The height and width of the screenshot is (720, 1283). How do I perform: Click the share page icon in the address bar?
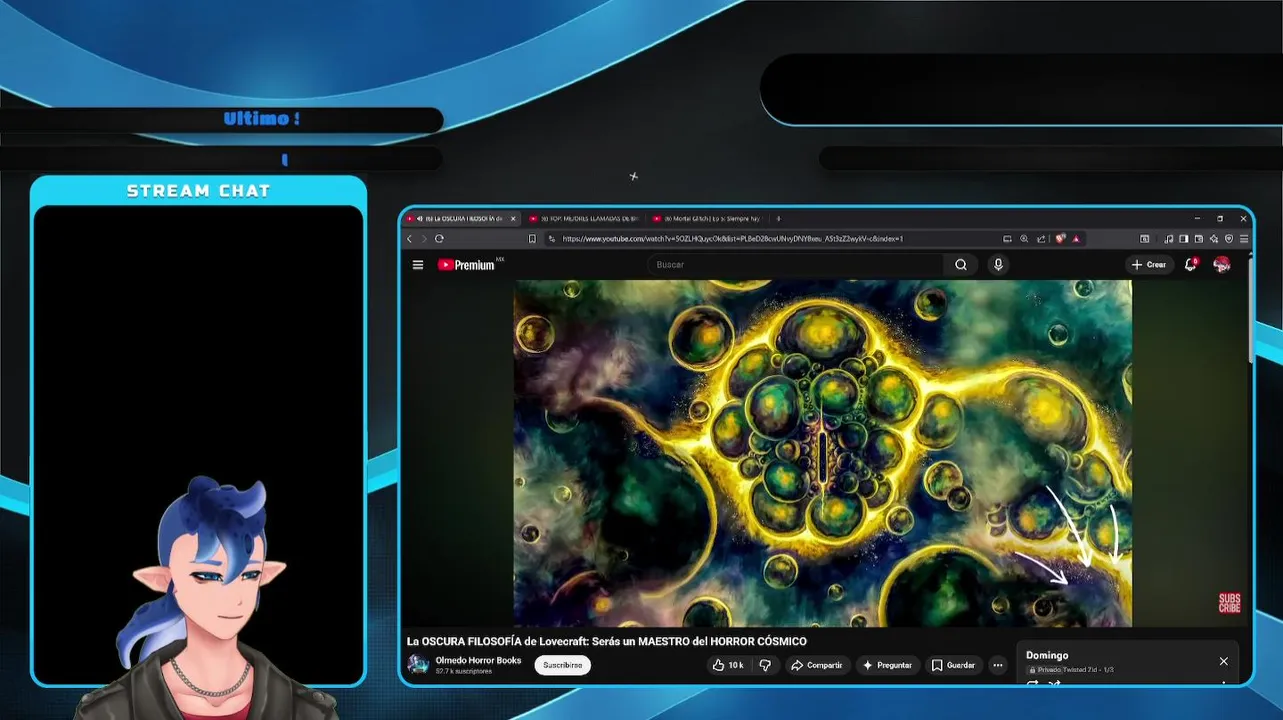(1041, 239)
